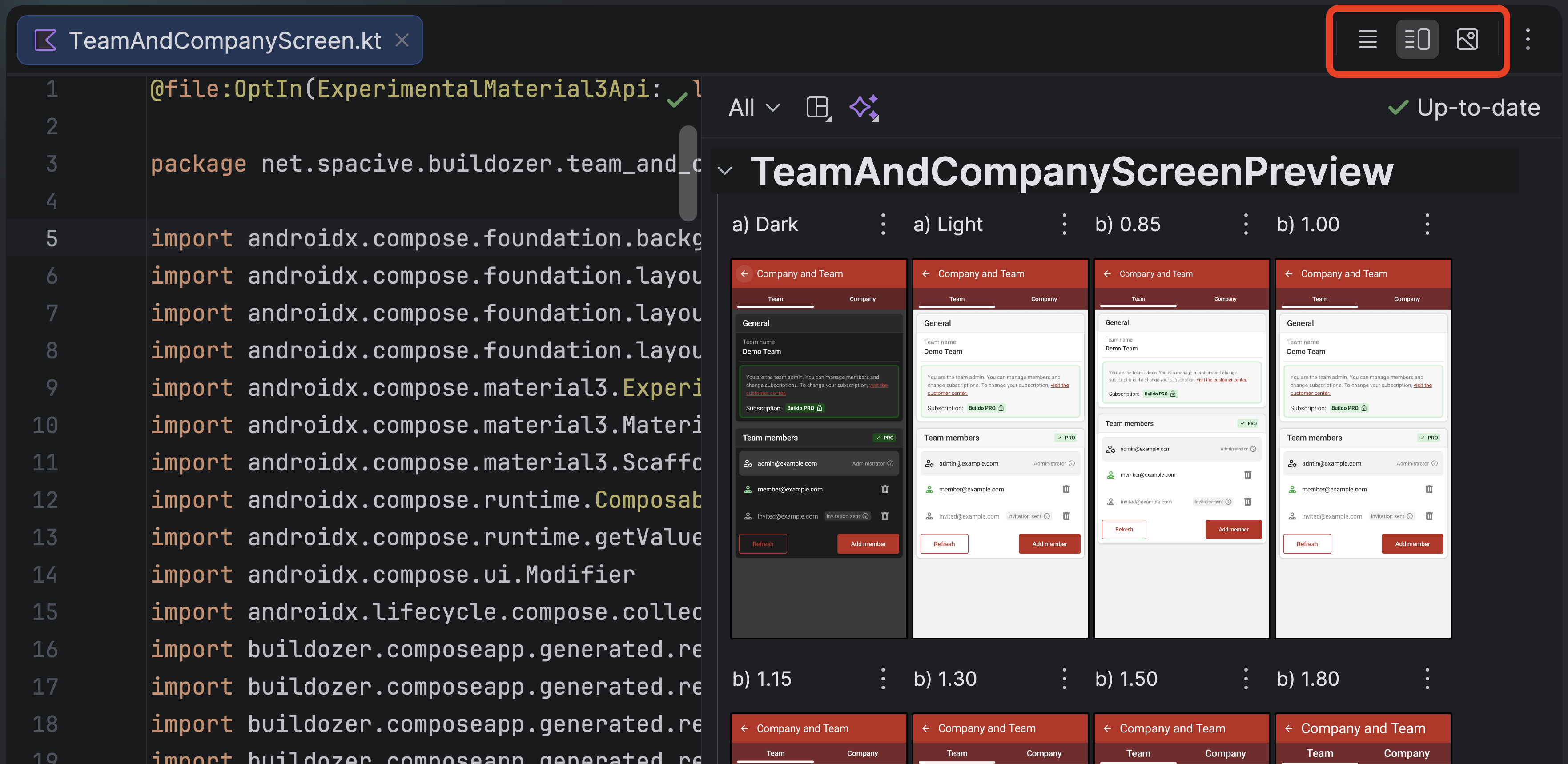The height and width of the screenshot is (764, 1568).
Task: Click Buildo PRO badge in Dark preview
Action: (804, 408)
